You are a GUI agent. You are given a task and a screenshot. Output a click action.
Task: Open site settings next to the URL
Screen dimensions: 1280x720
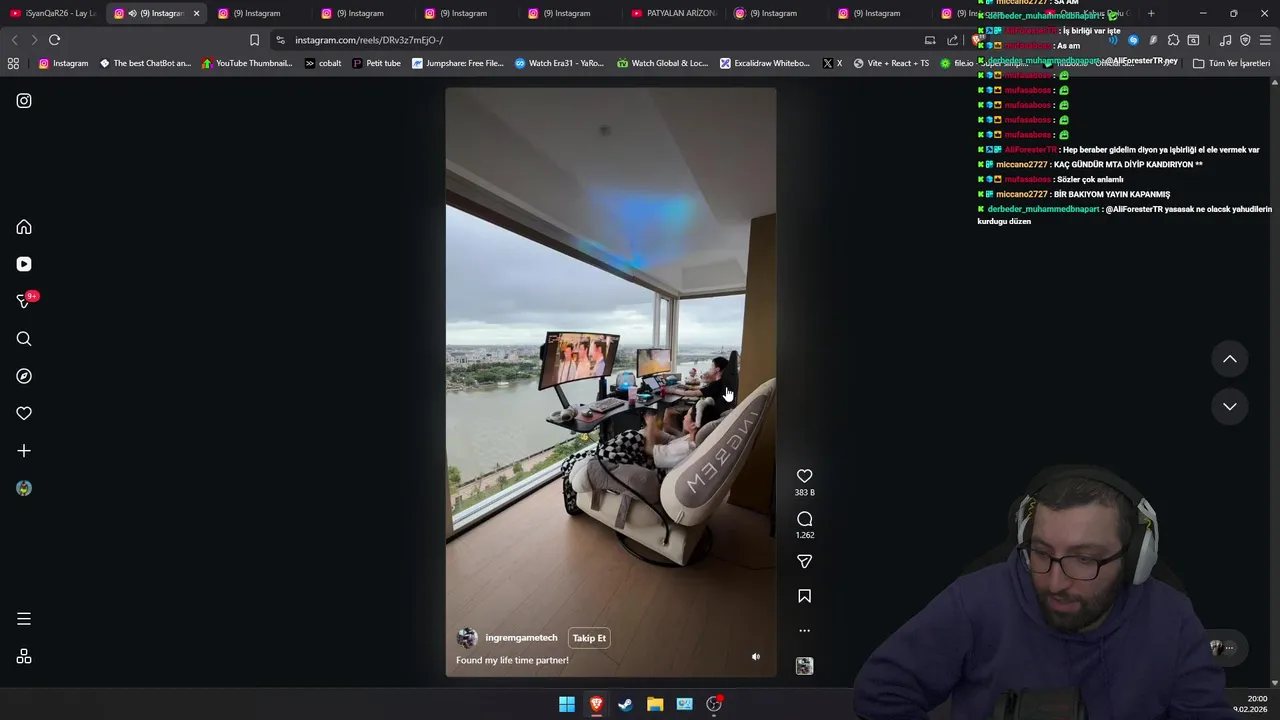click(280, 40)
